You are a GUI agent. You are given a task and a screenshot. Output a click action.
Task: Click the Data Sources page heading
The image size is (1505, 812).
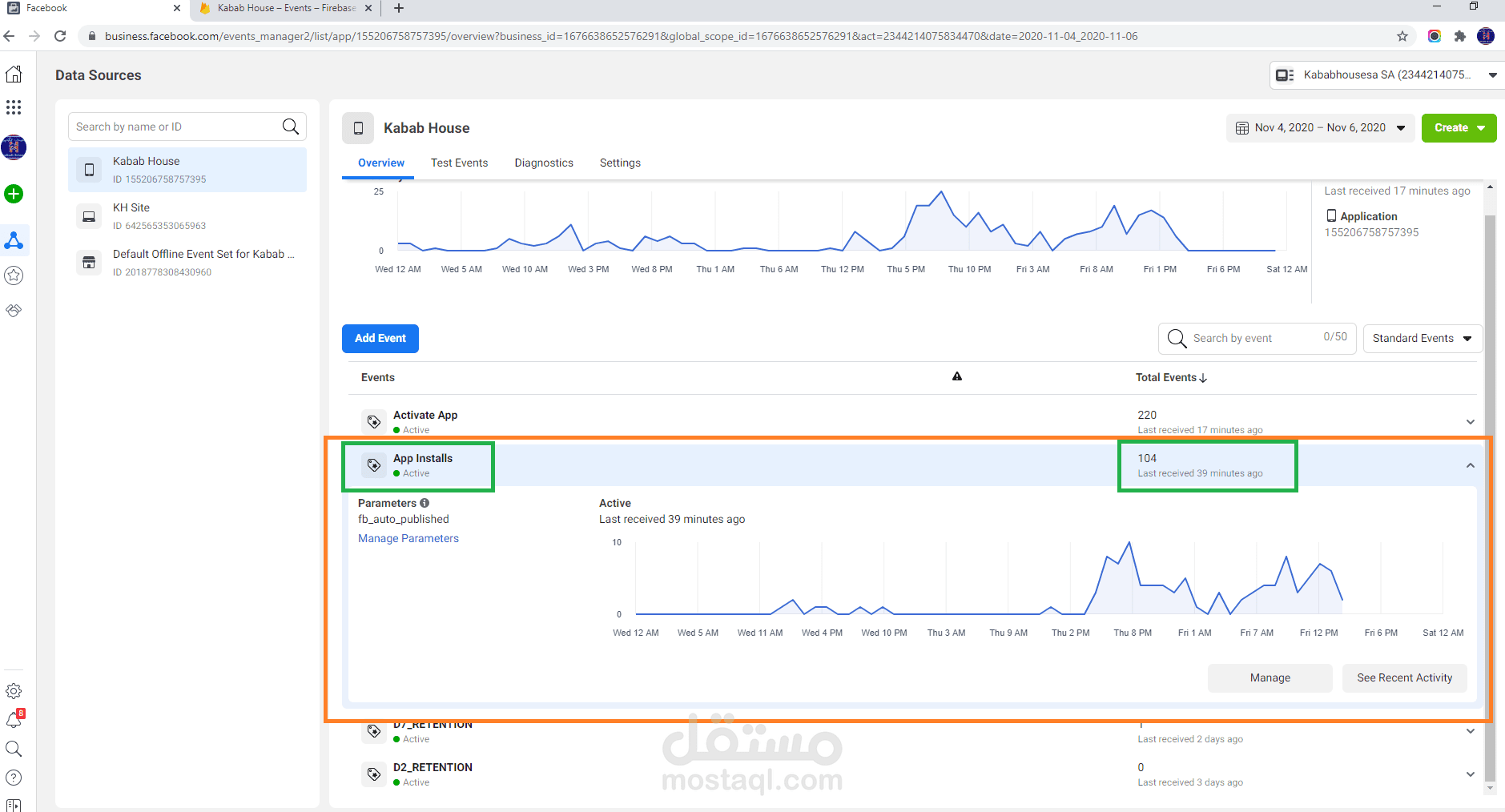pos(99,75)
